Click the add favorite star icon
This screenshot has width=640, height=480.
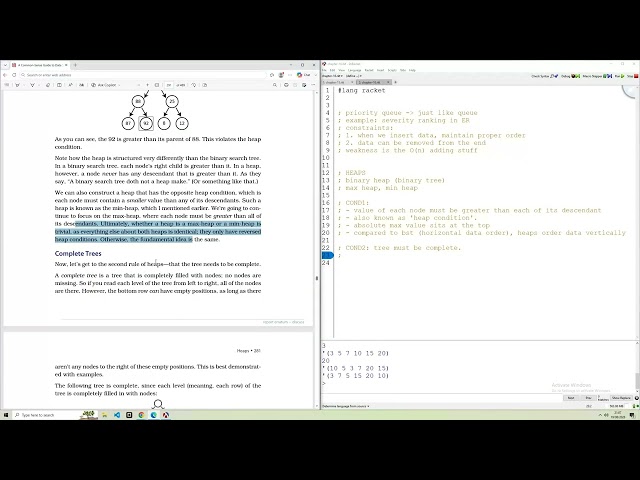tap(272, 75)
